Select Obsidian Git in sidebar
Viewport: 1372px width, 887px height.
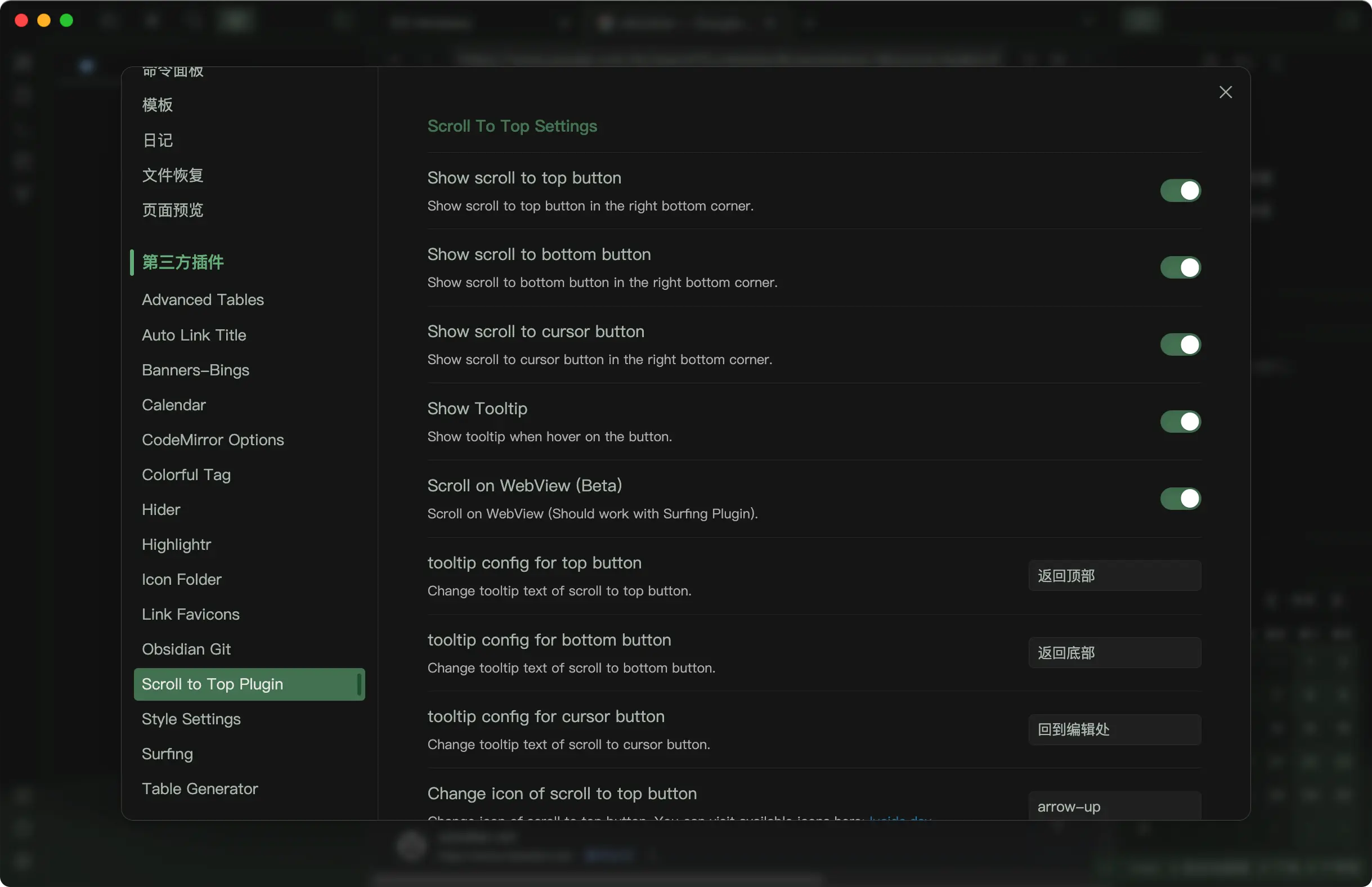(186, 649)
